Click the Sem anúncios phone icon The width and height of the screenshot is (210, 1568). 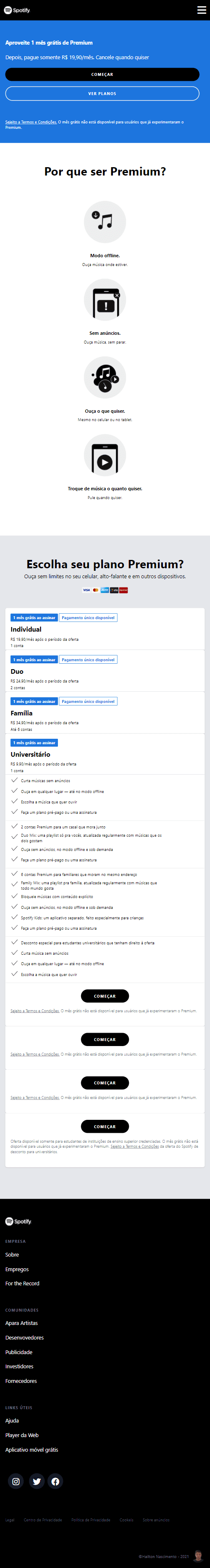coord(105,300)
